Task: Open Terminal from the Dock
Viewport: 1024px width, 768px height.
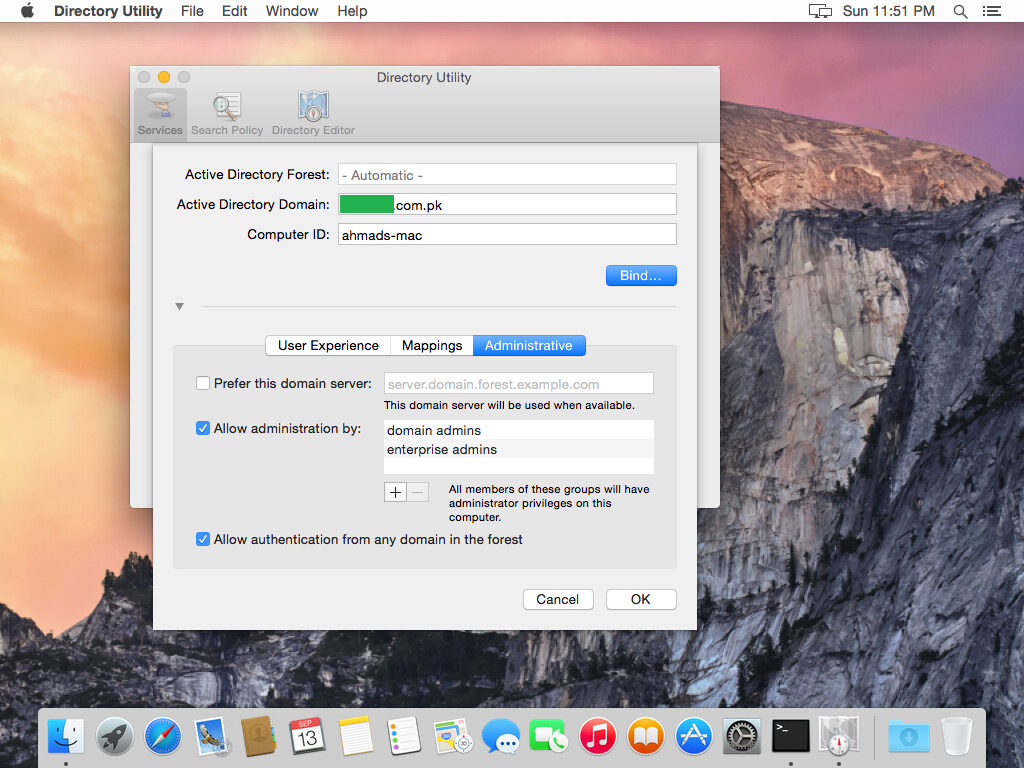Action: (x=790, y=736)
